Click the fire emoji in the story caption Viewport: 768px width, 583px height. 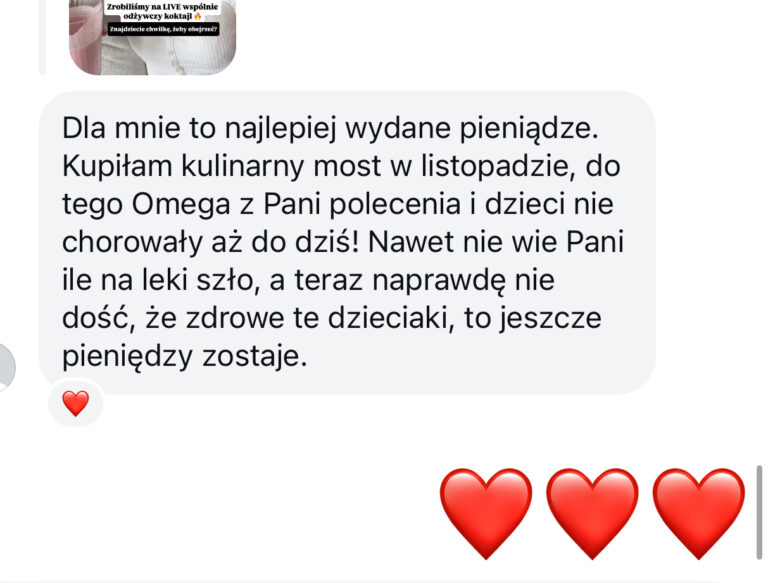(198, 16)
